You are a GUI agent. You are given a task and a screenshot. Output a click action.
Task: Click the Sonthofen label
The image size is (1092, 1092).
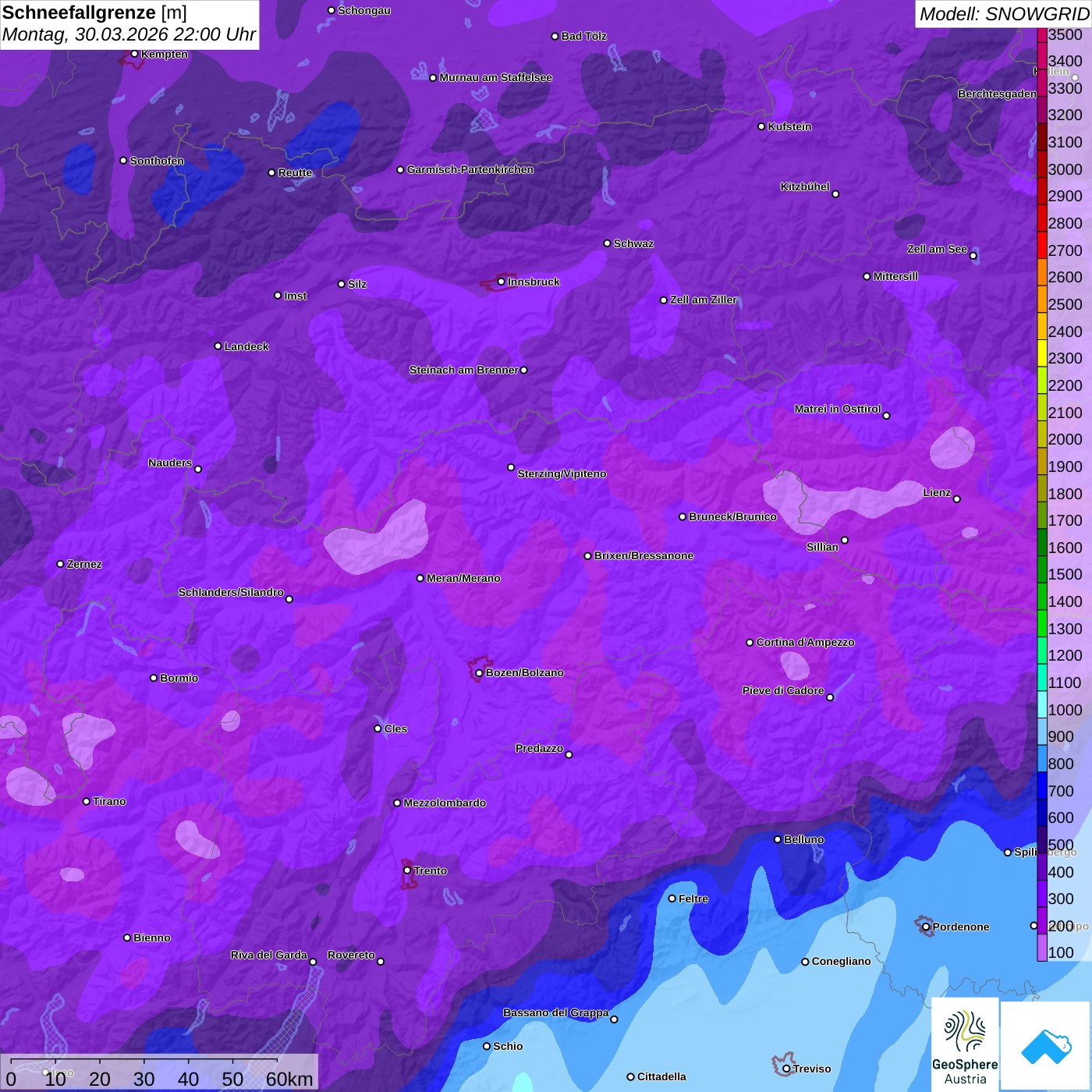[157, 161]
